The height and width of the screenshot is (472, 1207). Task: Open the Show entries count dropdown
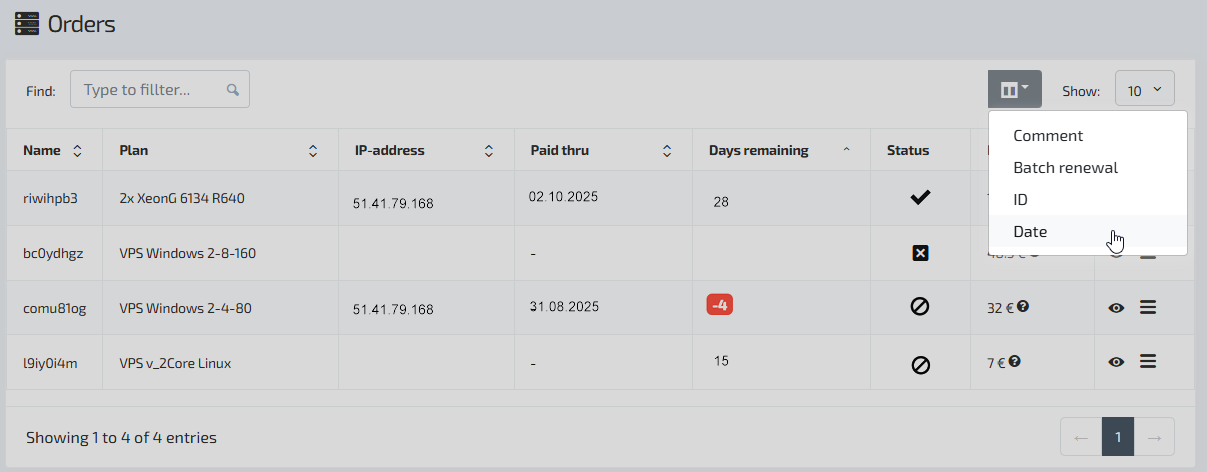1144,90
